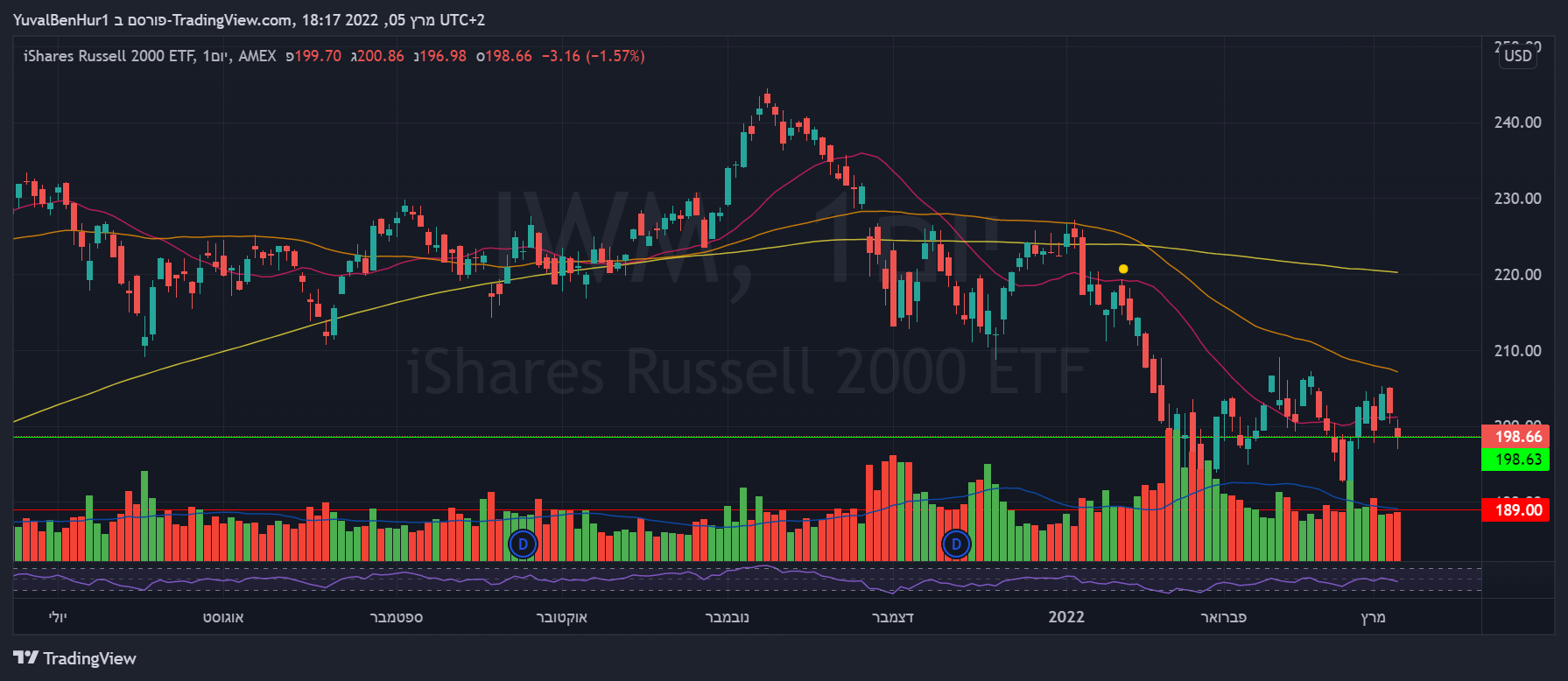
Task: Click the 220.00 price axis label
Action: click(x=1518, y=275)
